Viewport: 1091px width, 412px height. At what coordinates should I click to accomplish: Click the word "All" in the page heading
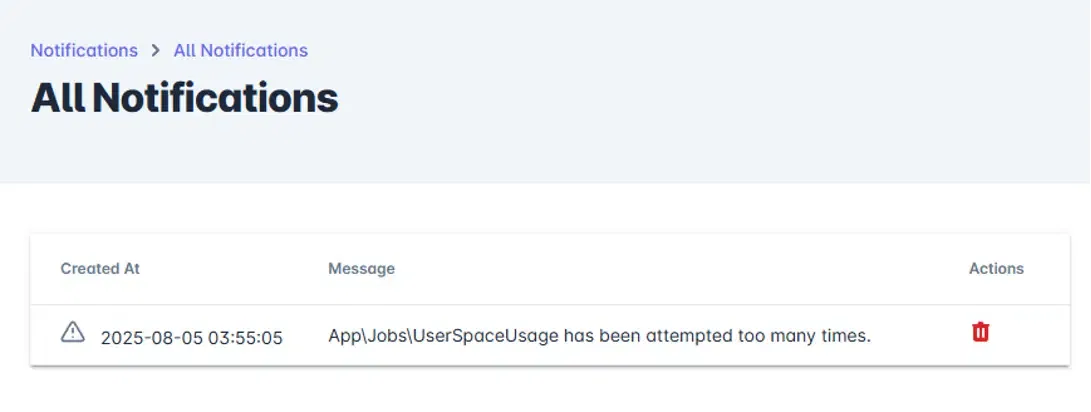tap(59, 98)
